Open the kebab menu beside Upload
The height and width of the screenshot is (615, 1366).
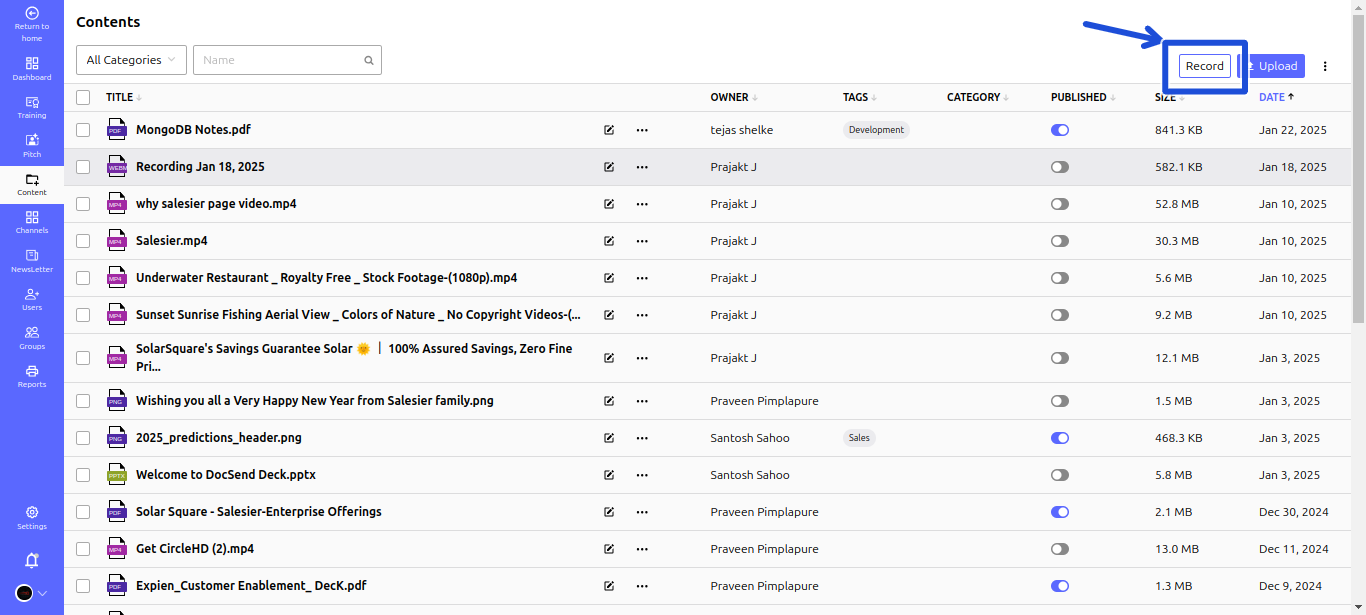pyautogui.click(x=1325, y=66)
